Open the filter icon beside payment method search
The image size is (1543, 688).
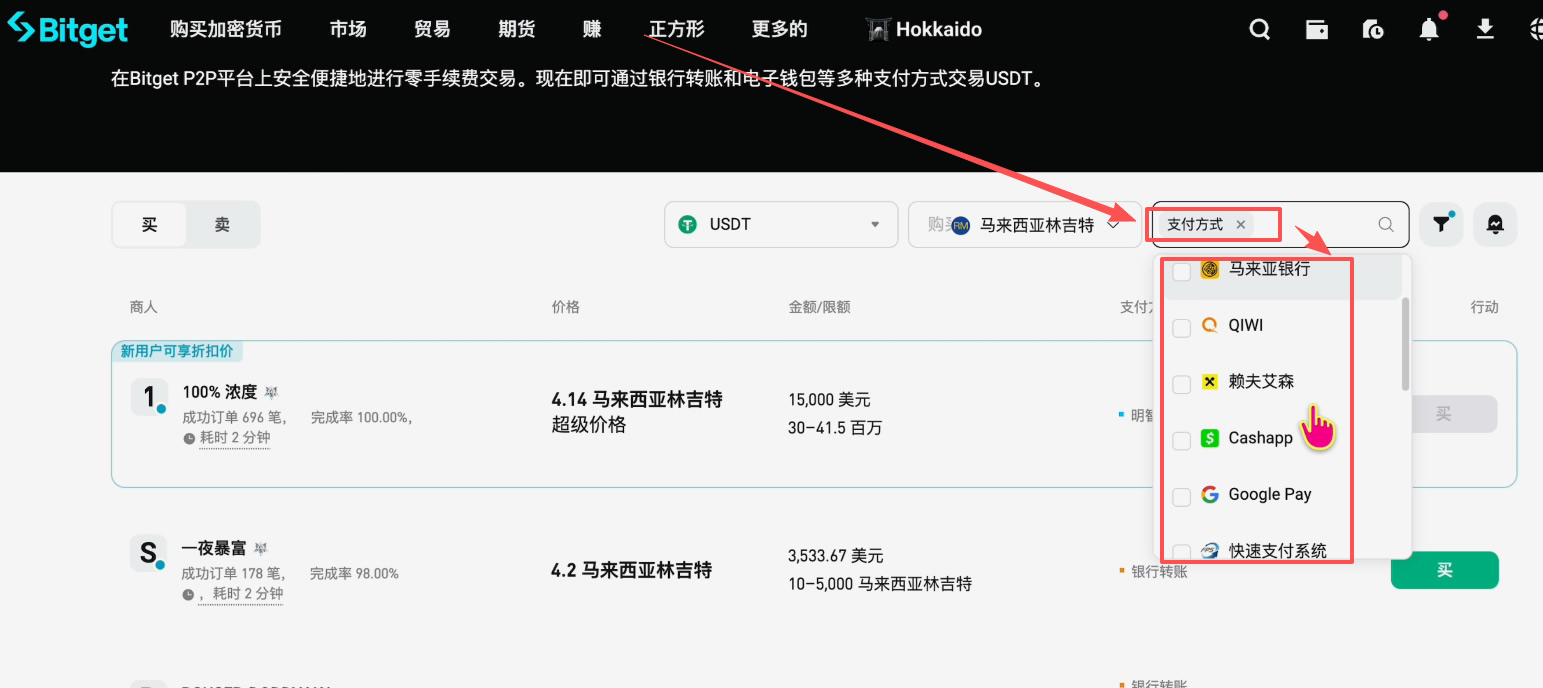click(x=1441, y=224)
